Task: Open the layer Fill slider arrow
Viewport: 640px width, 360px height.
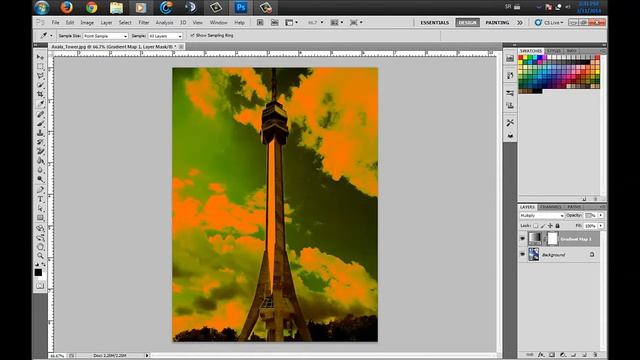Action: point(601,225)
